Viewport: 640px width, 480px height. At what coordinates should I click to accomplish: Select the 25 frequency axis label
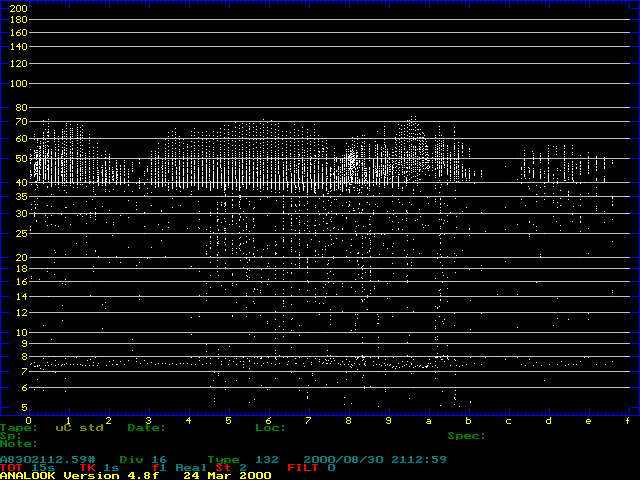[22, 234]
